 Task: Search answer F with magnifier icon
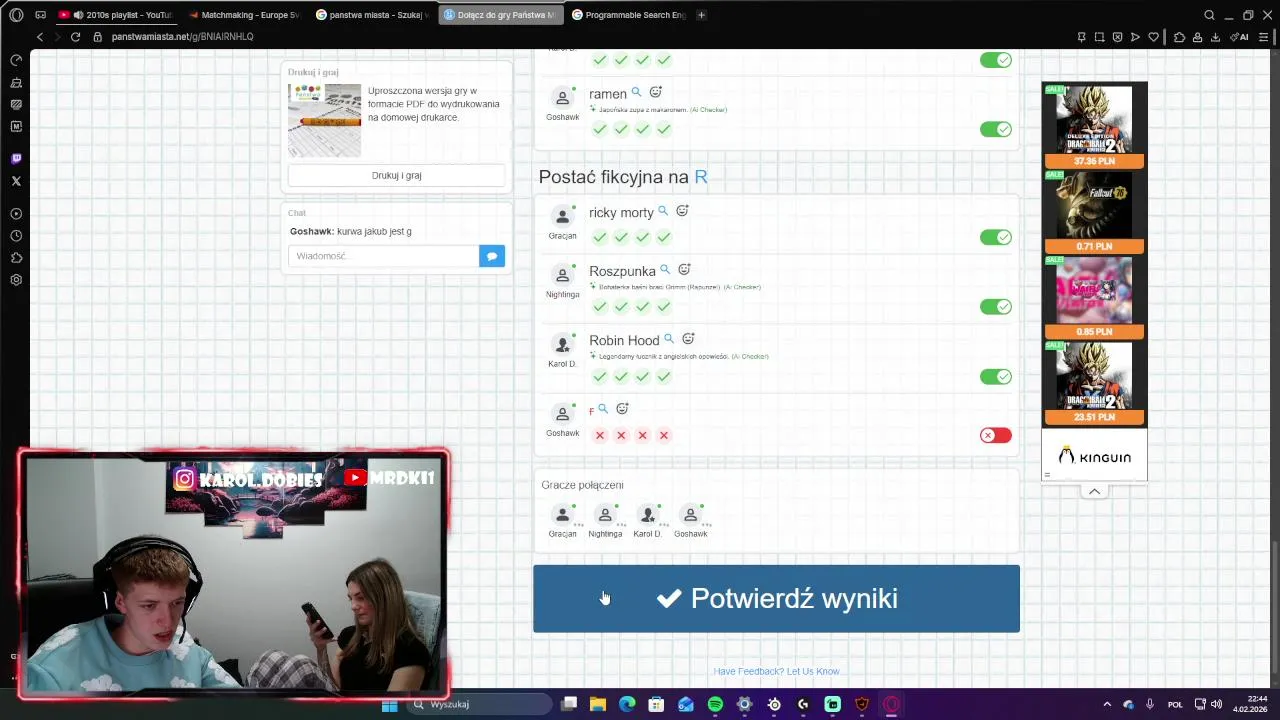(602, 409)
